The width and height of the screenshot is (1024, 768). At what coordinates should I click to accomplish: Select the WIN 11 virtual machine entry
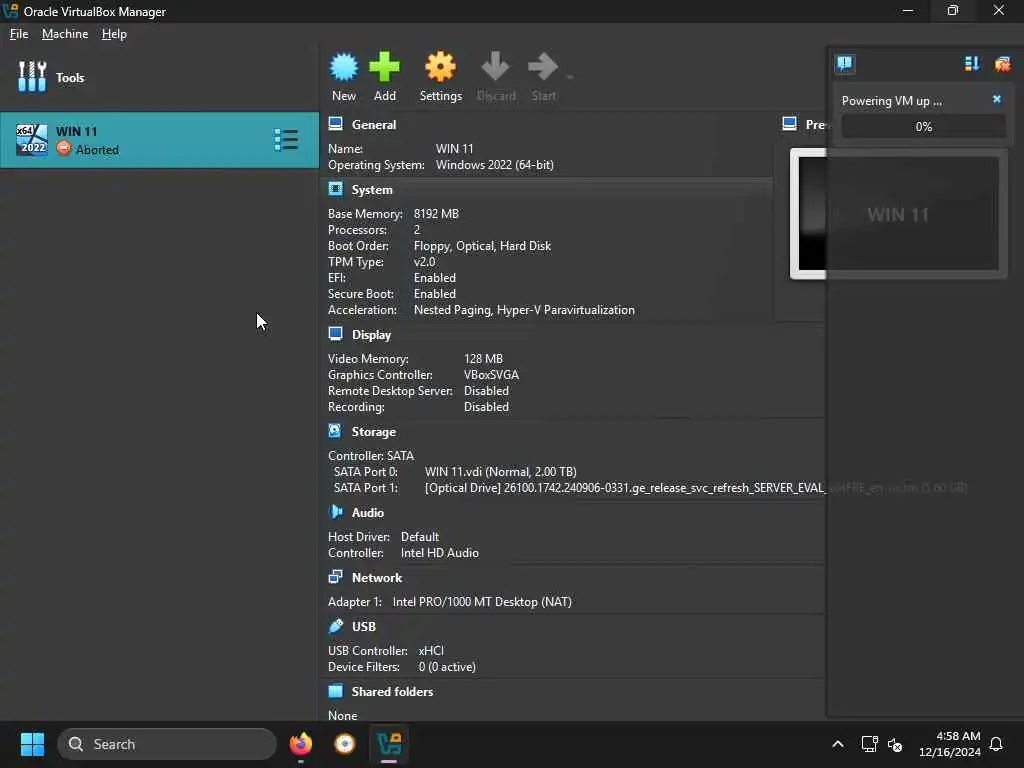pyautogui.click(x=159, y=140)
